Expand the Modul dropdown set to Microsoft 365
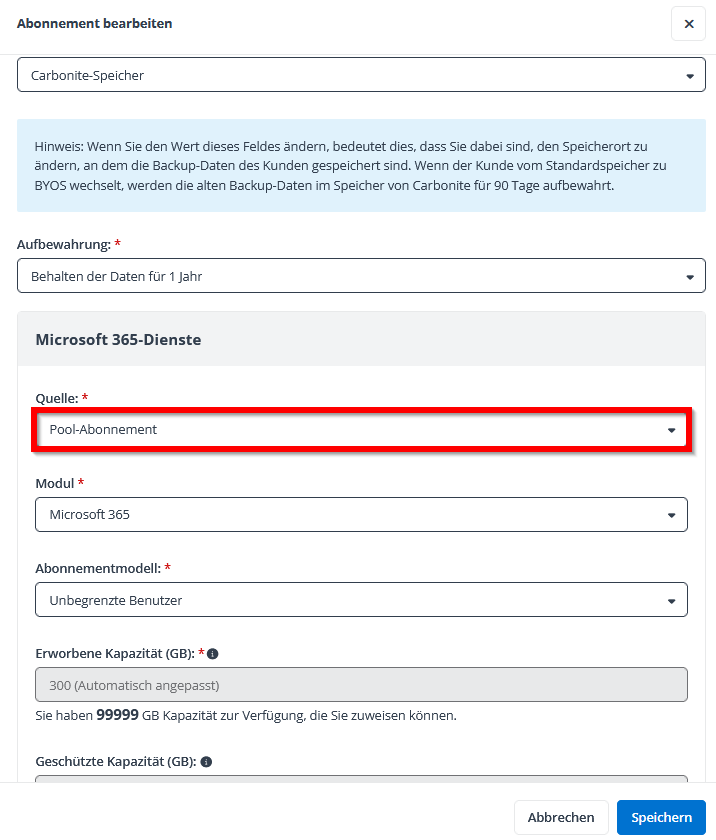This screenshot has height=840, width=716. coord(361,515)
